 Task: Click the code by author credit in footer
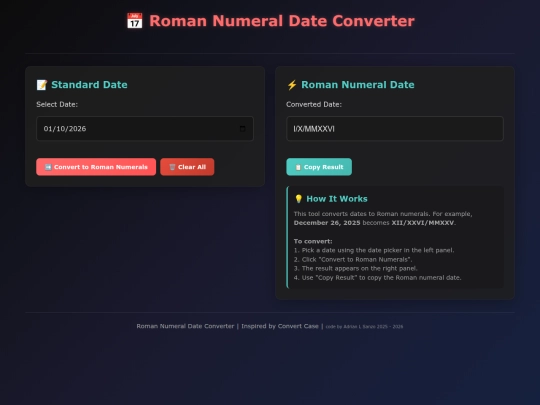[364, 326]
